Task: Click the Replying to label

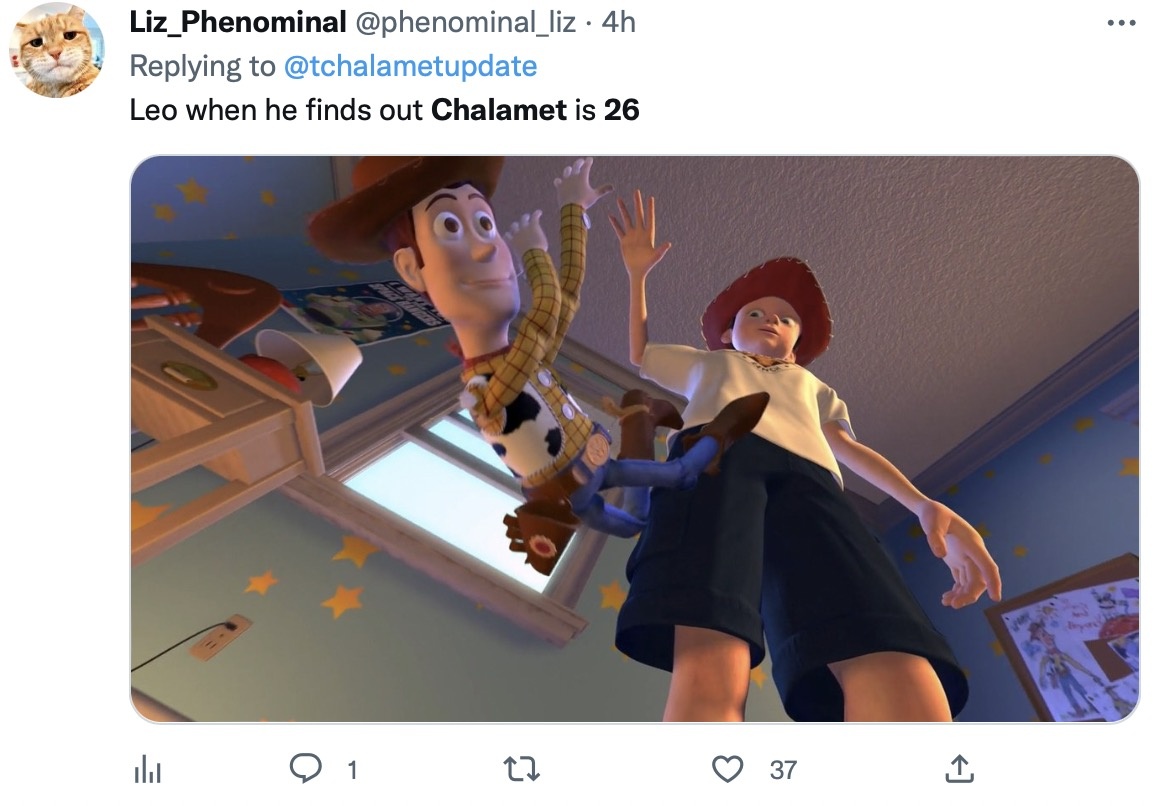Action: point(202,66)
